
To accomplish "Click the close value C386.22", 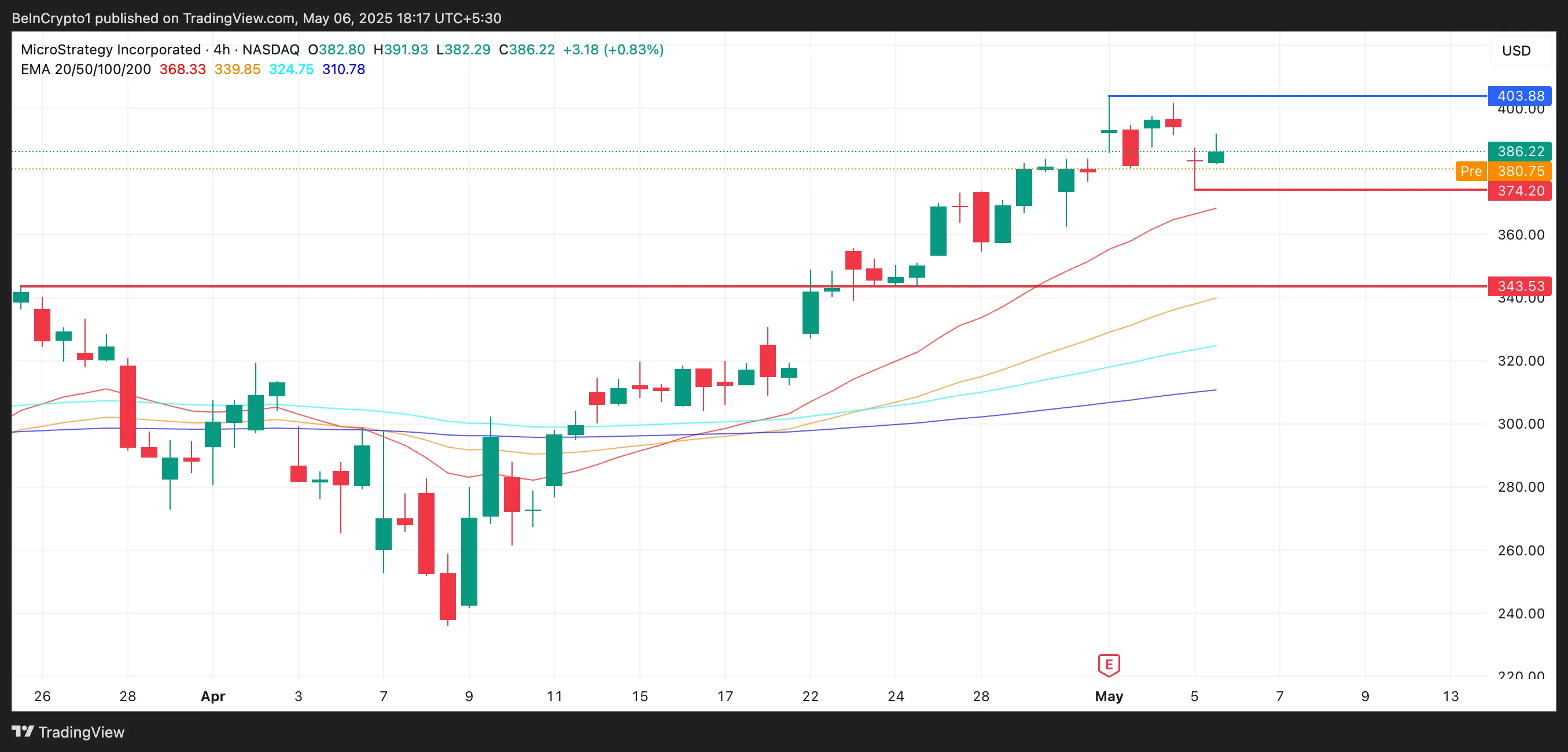I will point(527,49).
